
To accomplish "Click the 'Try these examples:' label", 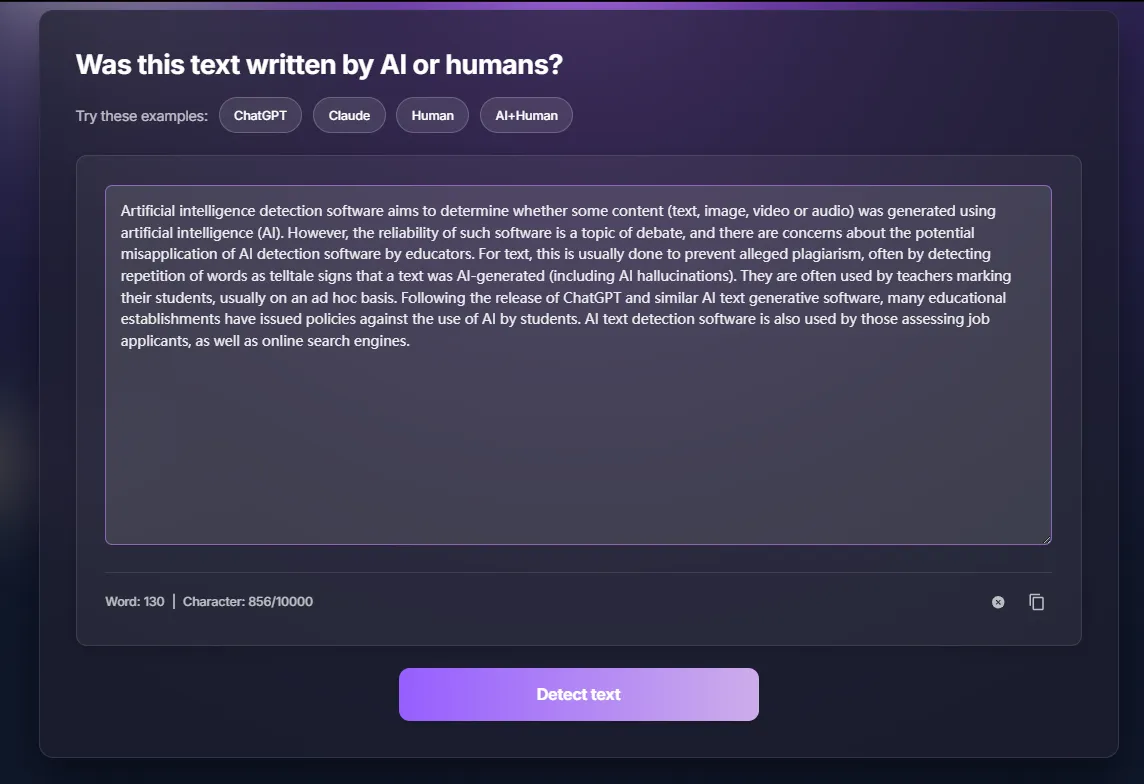I will tap(142, 116).
